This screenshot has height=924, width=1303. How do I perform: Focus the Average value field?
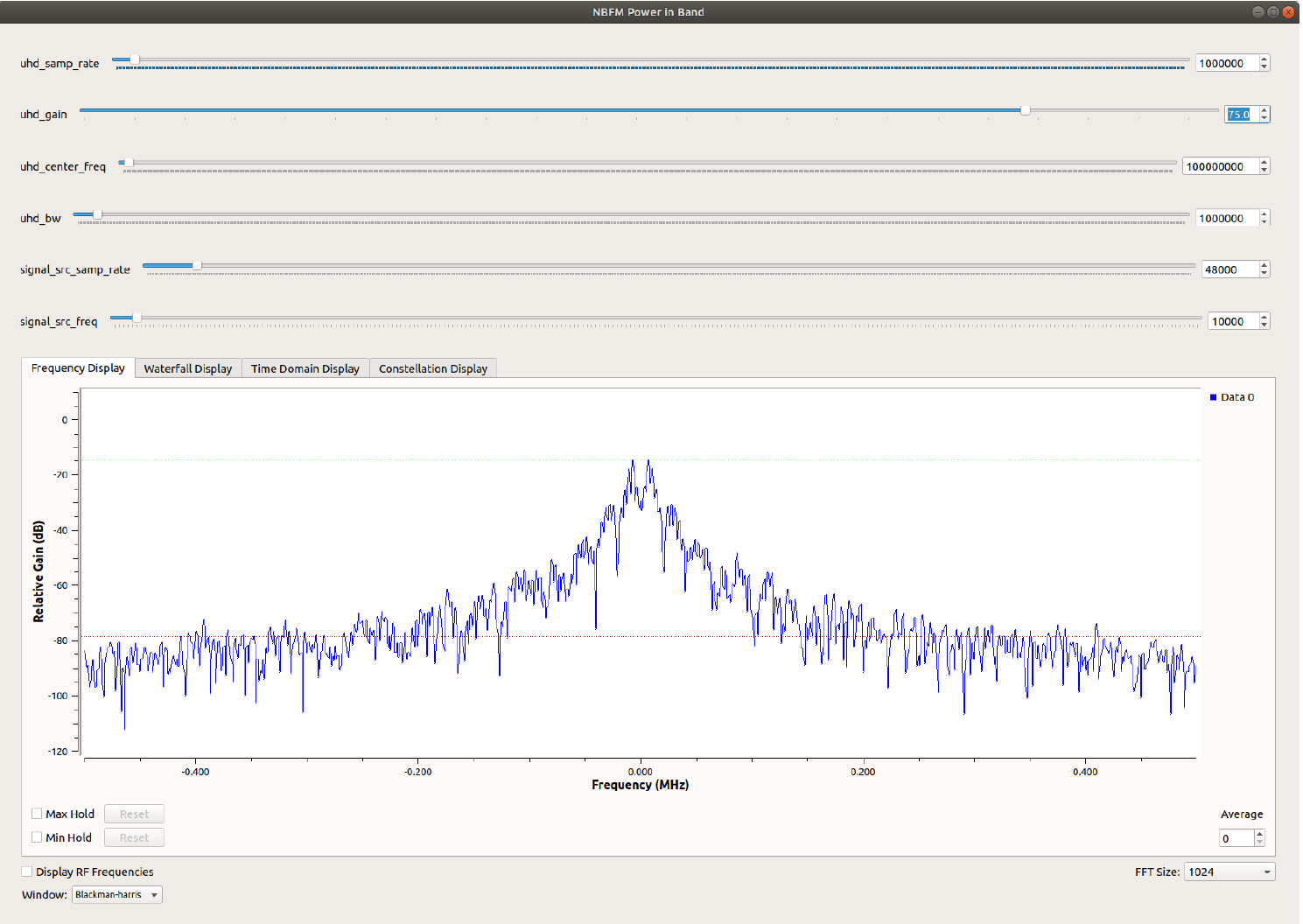point(1237,838)
